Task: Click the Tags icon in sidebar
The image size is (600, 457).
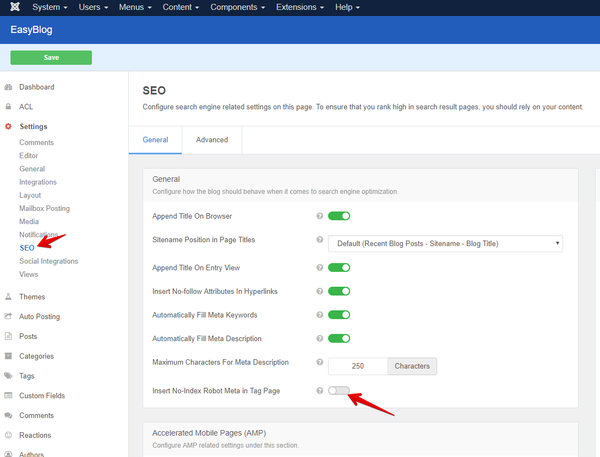Action: (x=8, y=375)
